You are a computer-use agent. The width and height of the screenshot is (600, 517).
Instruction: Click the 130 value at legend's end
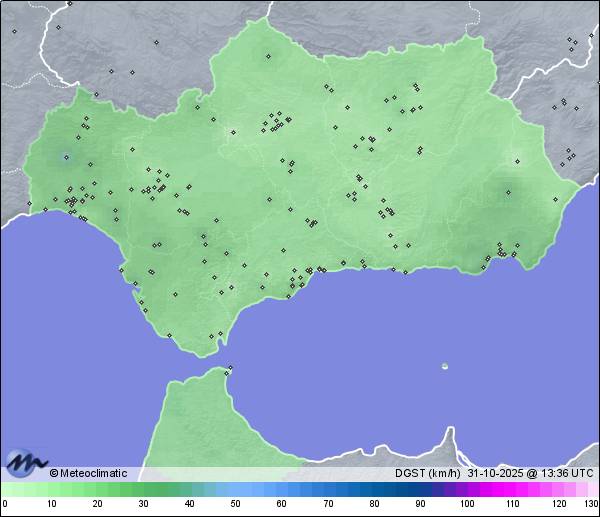click(x=591, y=504)
